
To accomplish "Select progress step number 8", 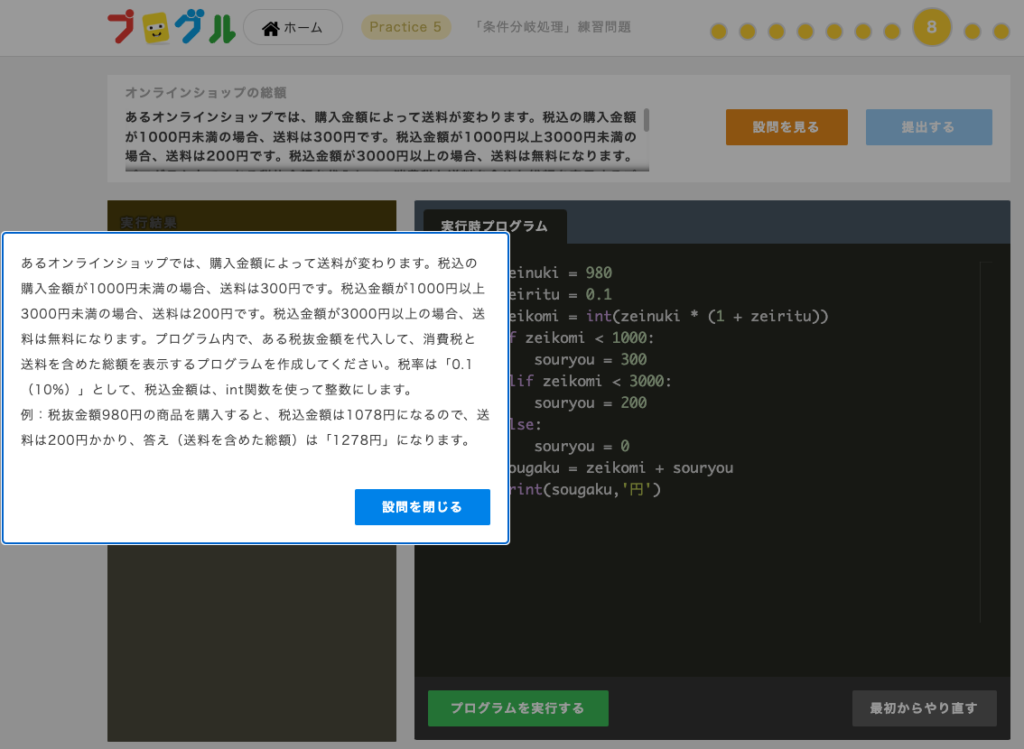I will (932, 27).
